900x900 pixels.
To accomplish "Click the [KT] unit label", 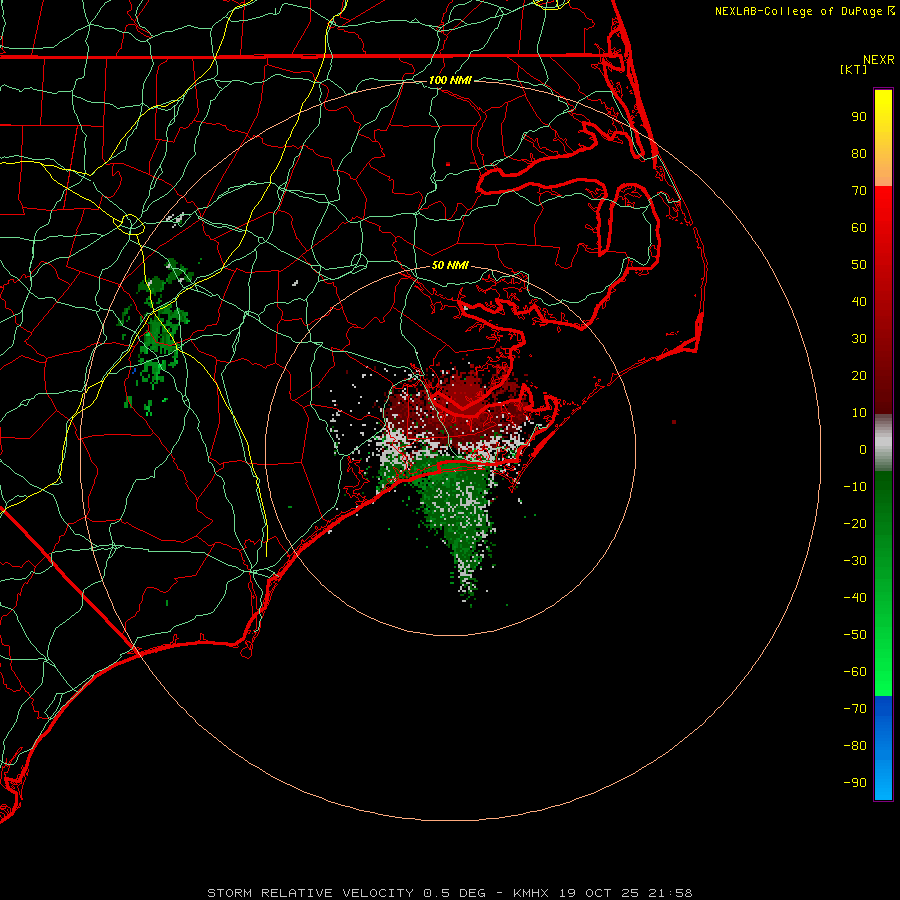I will 854,69.
